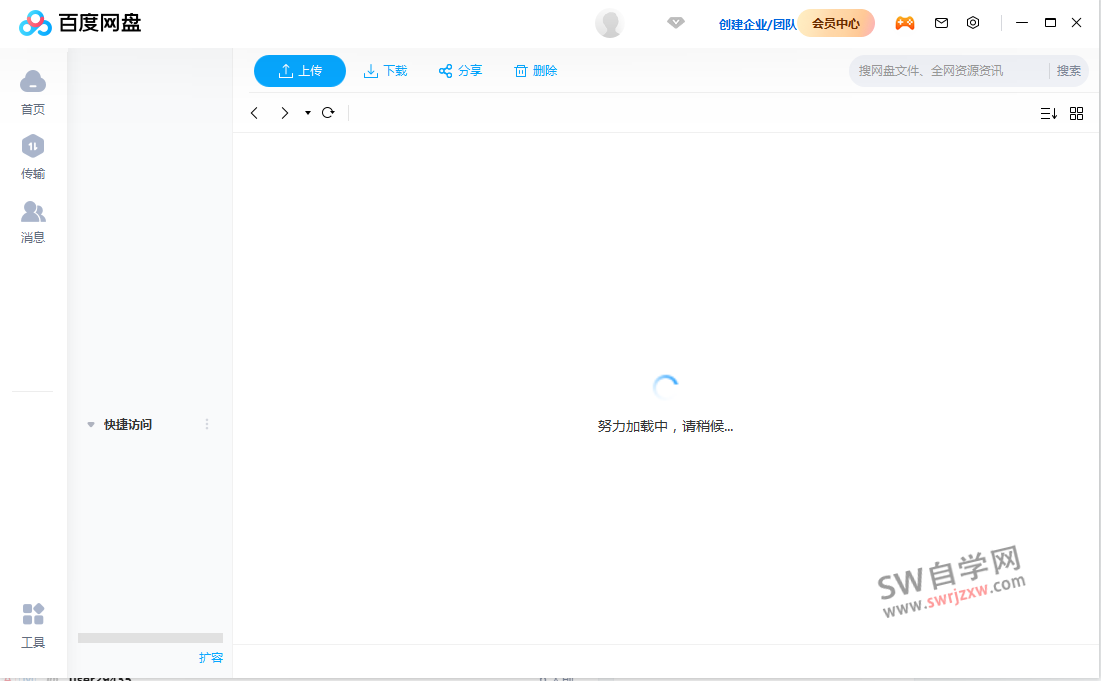This screenshot has height=681, width=1101.
Task: Go back to previous folder
Action: pos(255,113)
